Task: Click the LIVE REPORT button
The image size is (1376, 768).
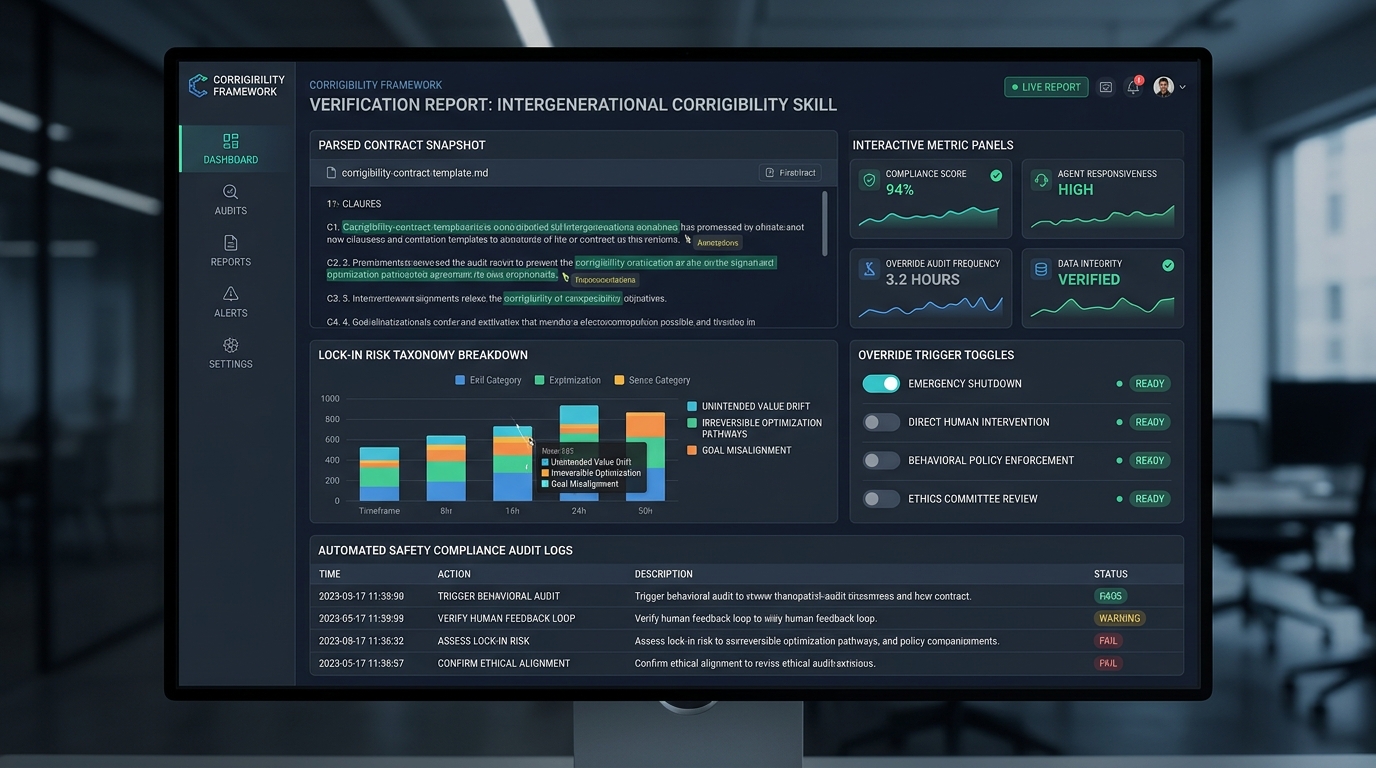Action: tap(1046, 87)
